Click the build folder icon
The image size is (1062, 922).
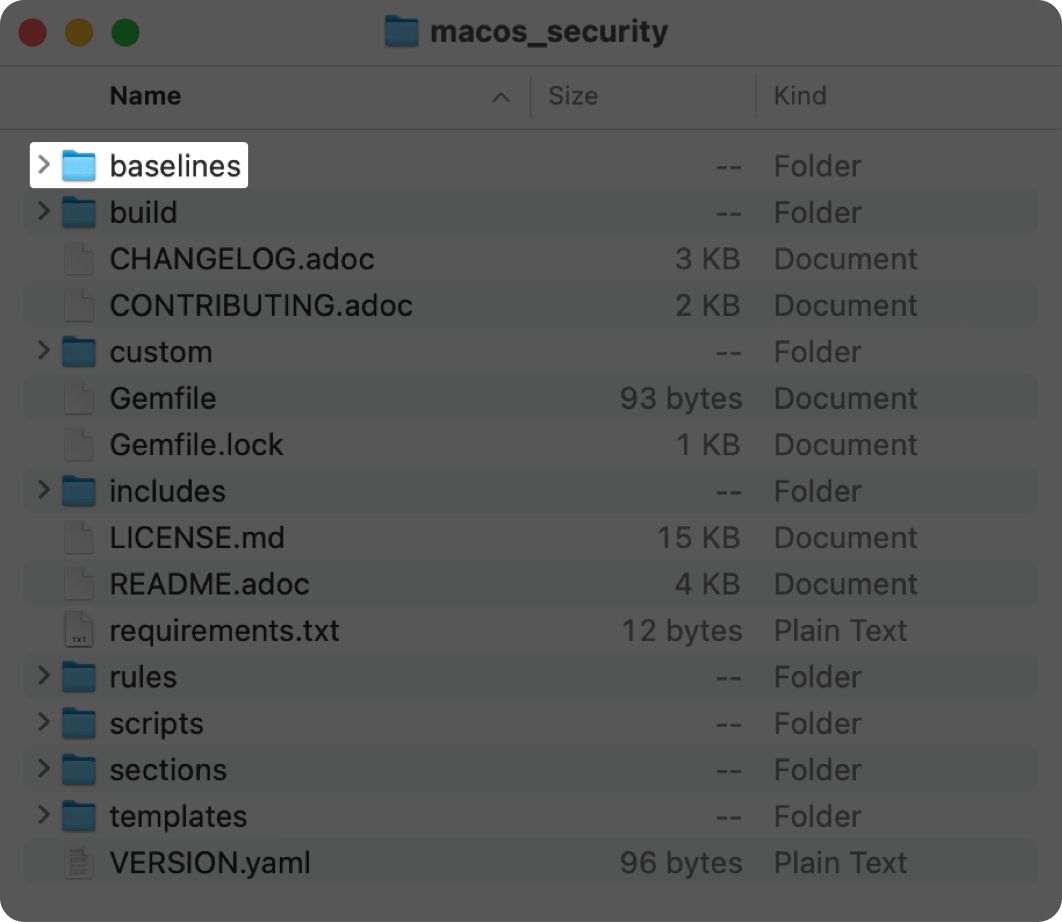[x=79, y=212]
